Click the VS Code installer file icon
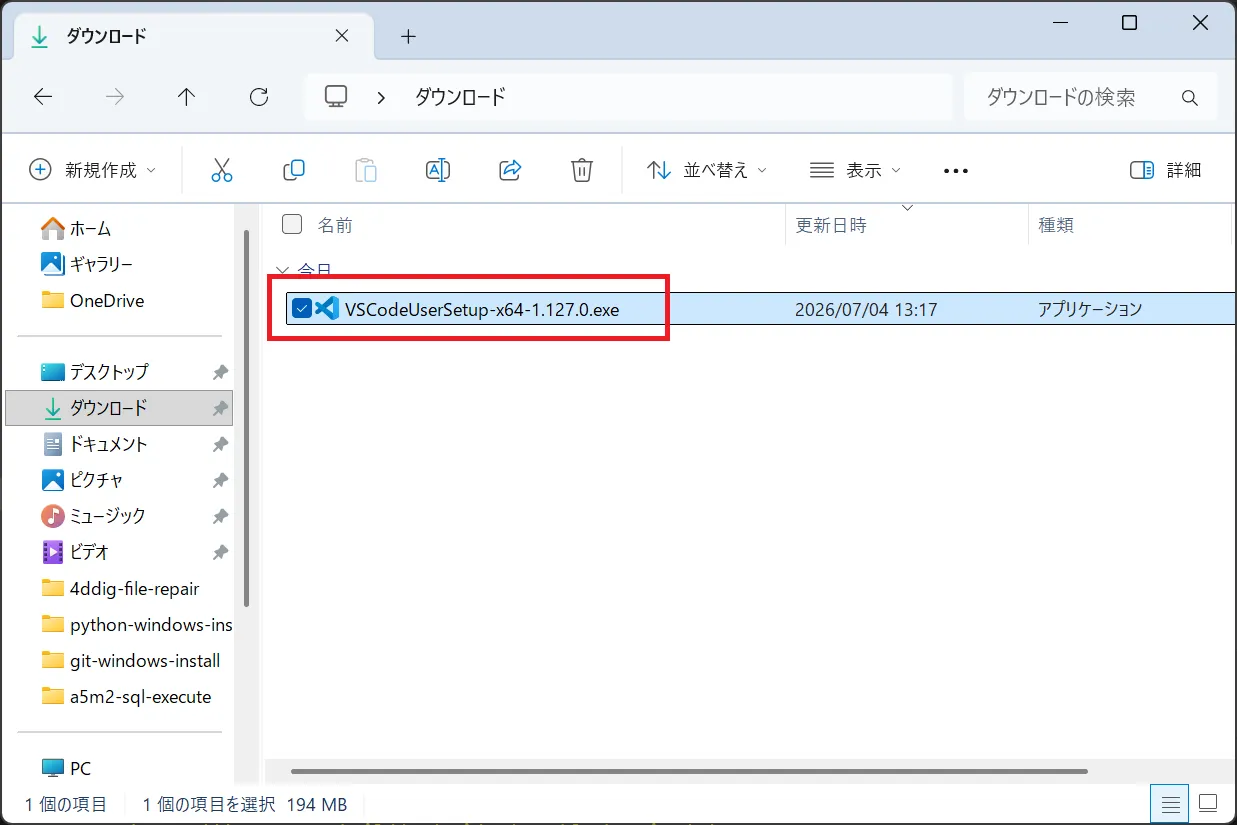This screenshot has width=1237, height=825. click(327, 309)
